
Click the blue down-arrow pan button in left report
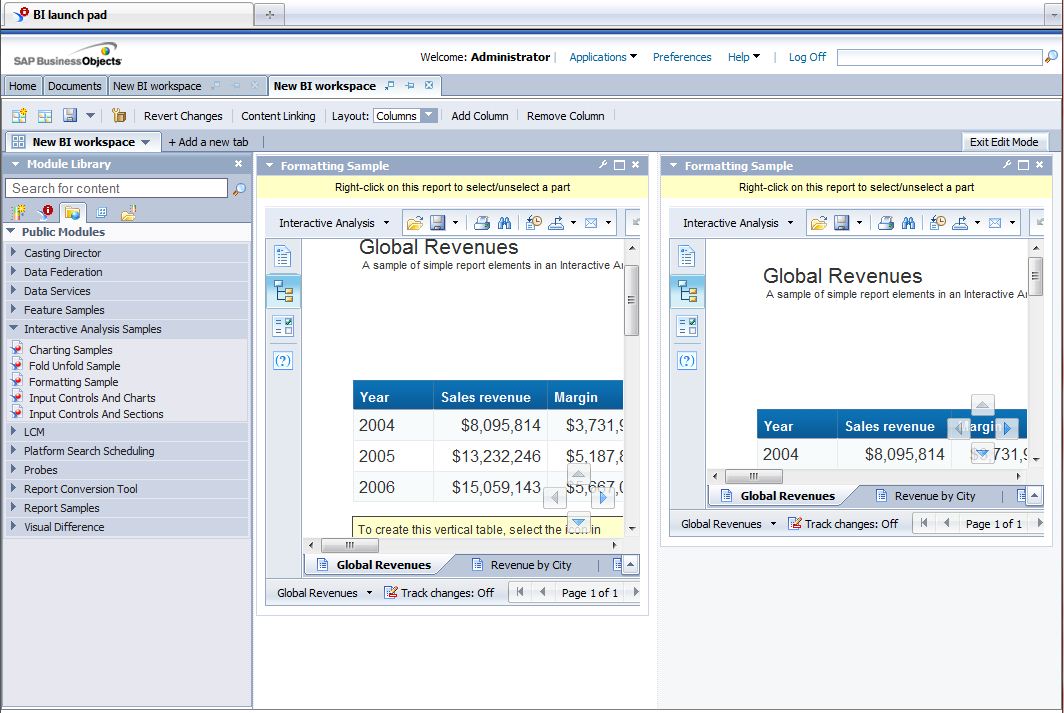[x=578, y=522]
